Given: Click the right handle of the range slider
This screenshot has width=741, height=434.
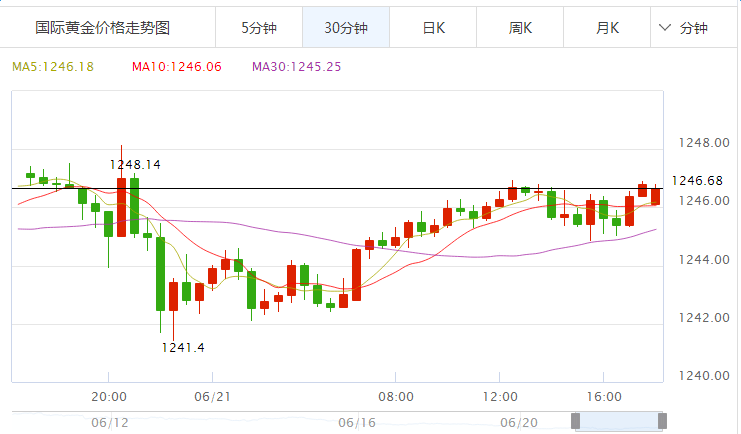Looking at the screenshot, I should coord(661,422).
